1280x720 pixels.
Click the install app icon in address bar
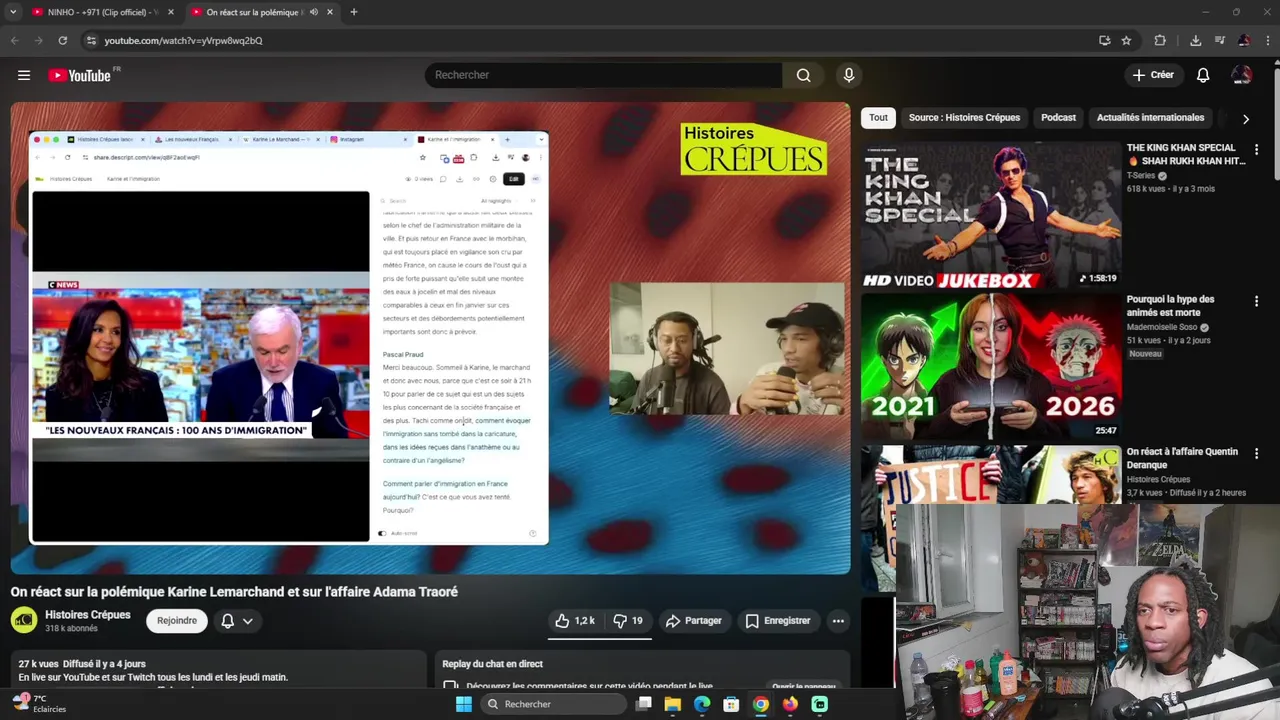point(1104,40)
